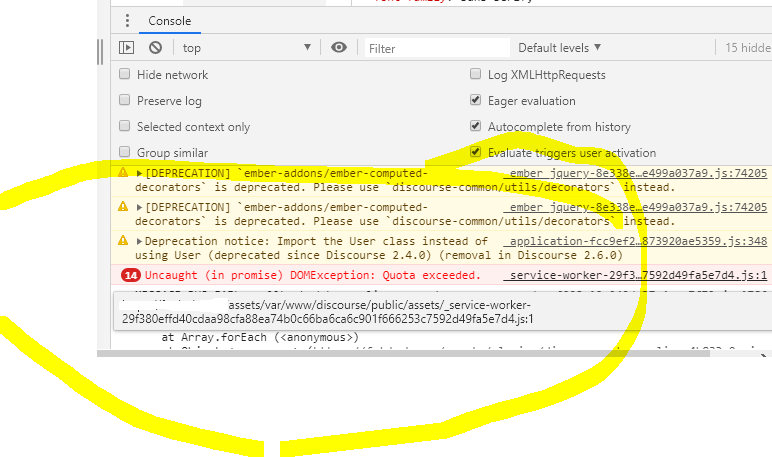Click the red 14 error count badge
This screenshot has height=457, width=772.
pyautogui.click(x=131, y=275)
